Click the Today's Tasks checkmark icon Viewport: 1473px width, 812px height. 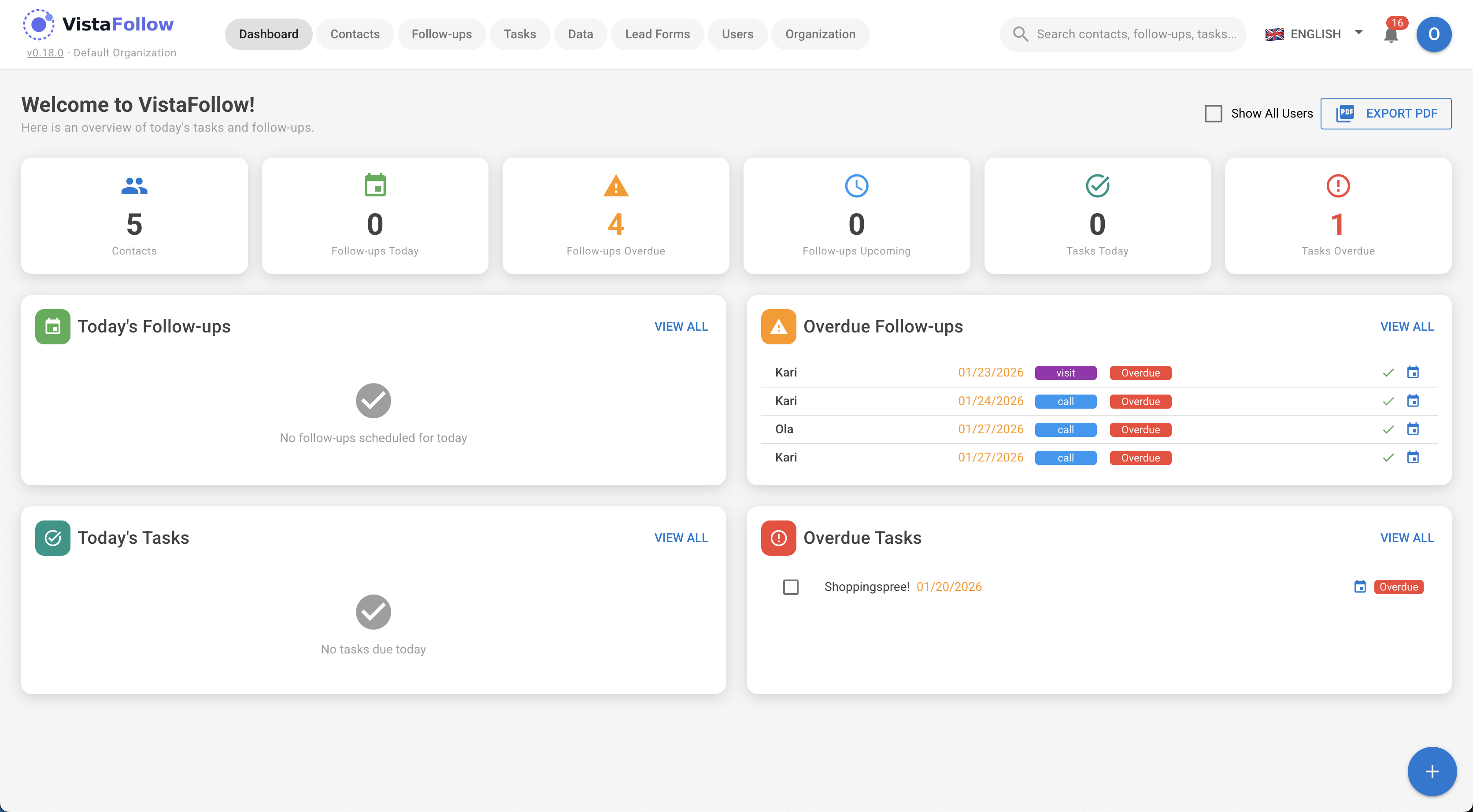pyautogui.click(x=52, y=538)
